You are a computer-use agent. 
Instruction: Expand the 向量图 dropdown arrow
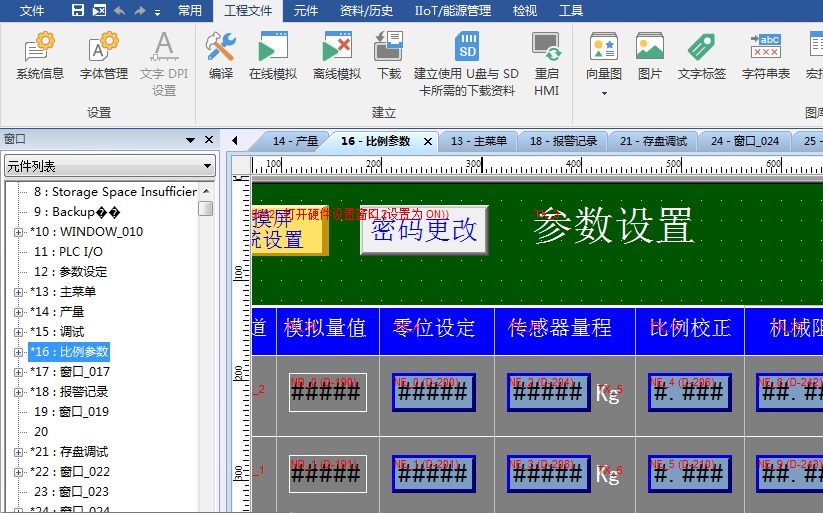click(x=604, y=93)
